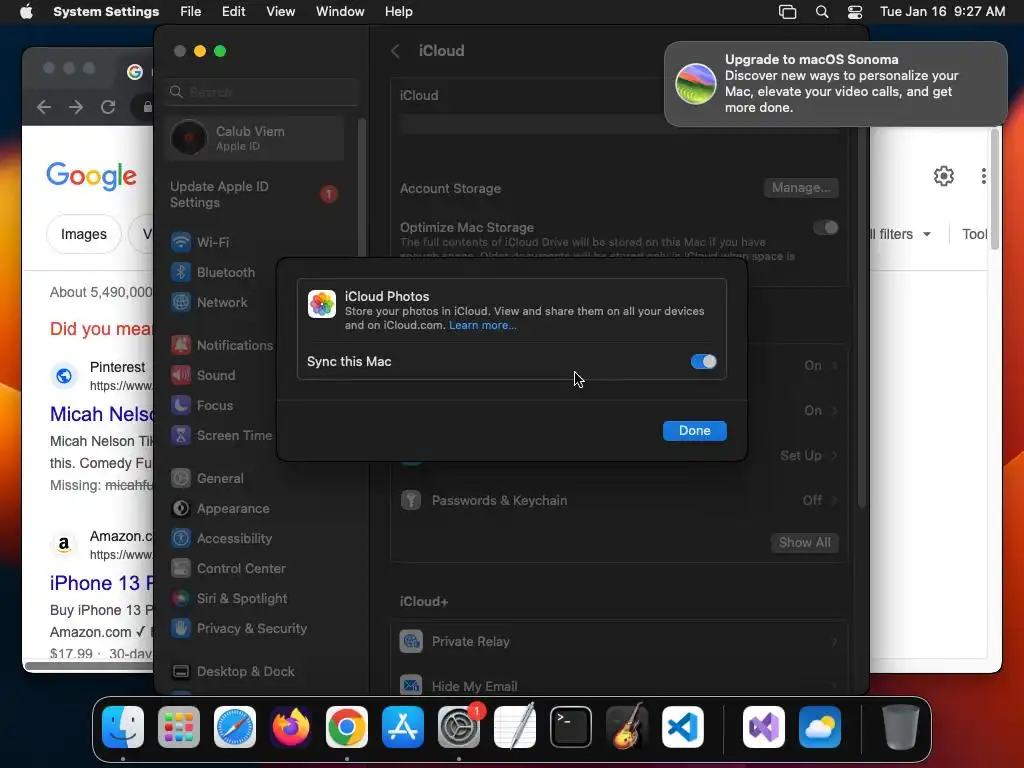Open the Learn more link
Viewport: 1024px width, 768px height.
tap(483, 325)
